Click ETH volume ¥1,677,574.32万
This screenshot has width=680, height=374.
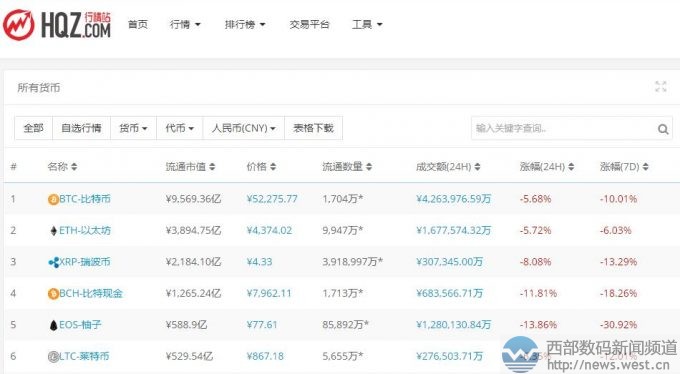coord(454,230)
